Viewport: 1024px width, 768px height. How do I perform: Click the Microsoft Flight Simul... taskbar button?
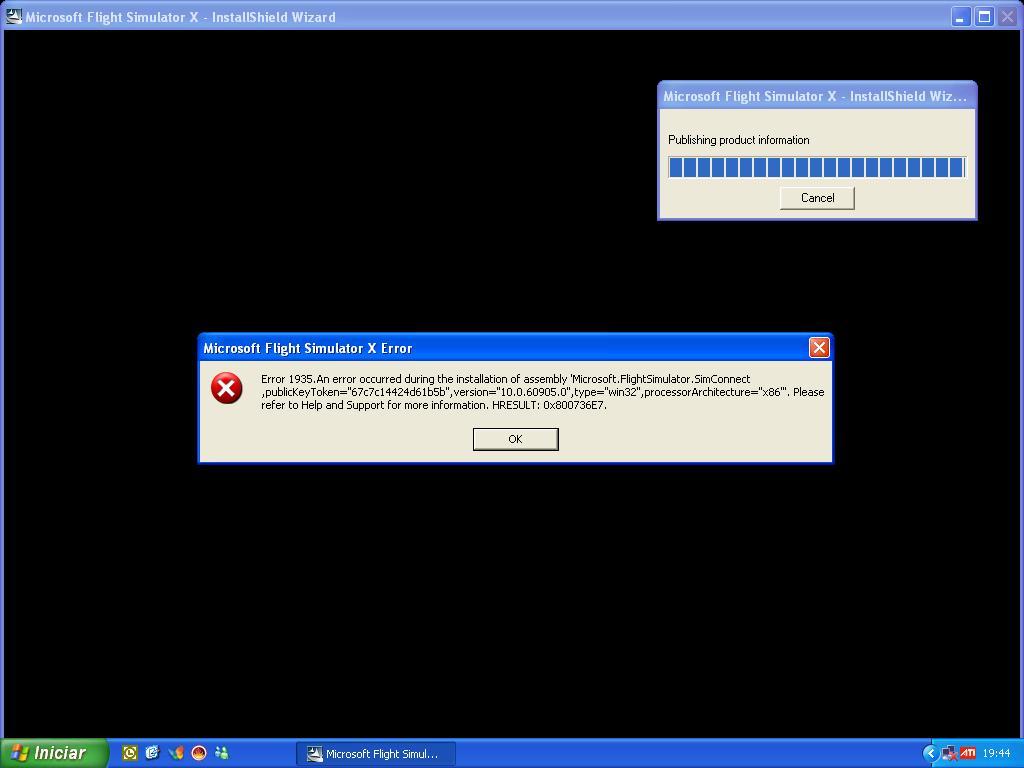(376, 754)
